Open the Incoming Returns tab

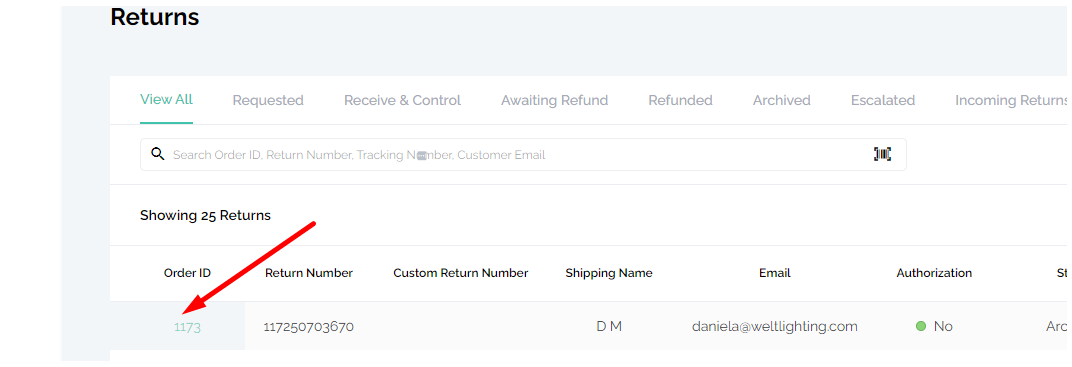click(x=1012, y=100)
